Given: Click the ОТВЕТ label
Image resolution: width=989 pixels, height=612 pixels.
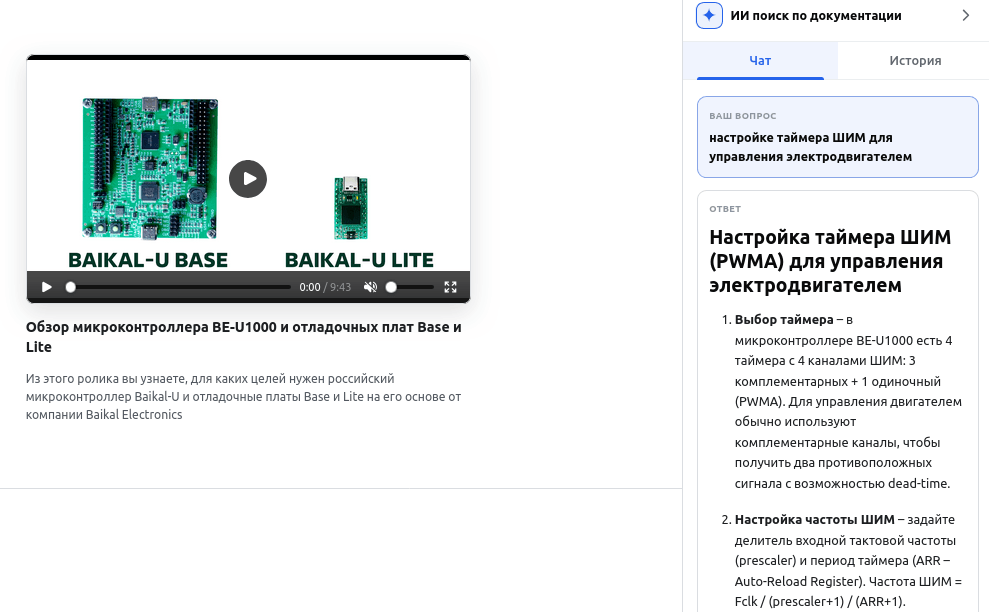Looking at the screenshot, I should pyautogui.click(x=725, y=209).
